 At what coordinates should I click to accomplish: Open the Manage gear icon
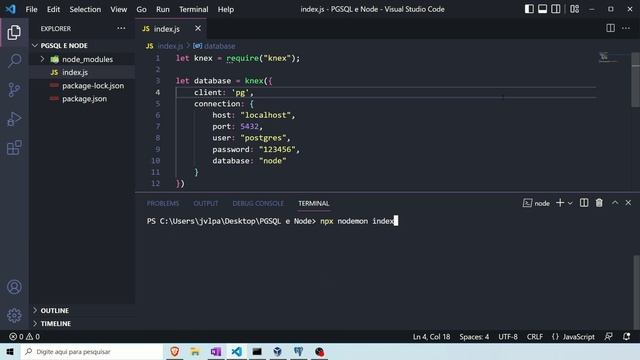(14, 316)
